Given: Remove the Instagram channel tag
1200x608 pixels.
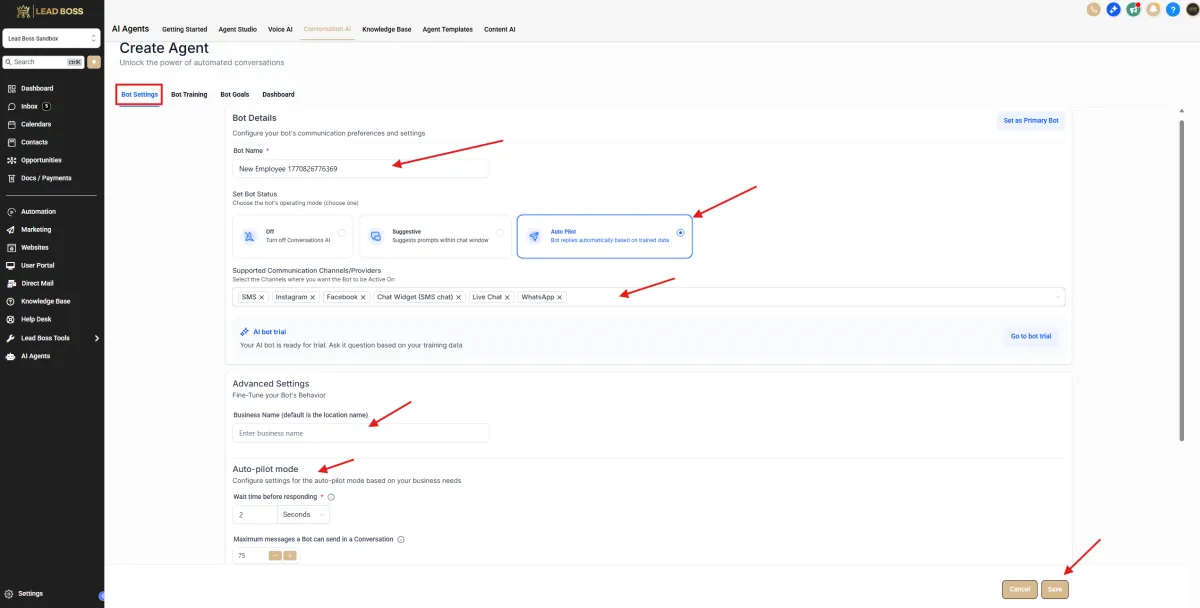Looking at the screenshot, I should pyautogui.click(x=313, y=297).
